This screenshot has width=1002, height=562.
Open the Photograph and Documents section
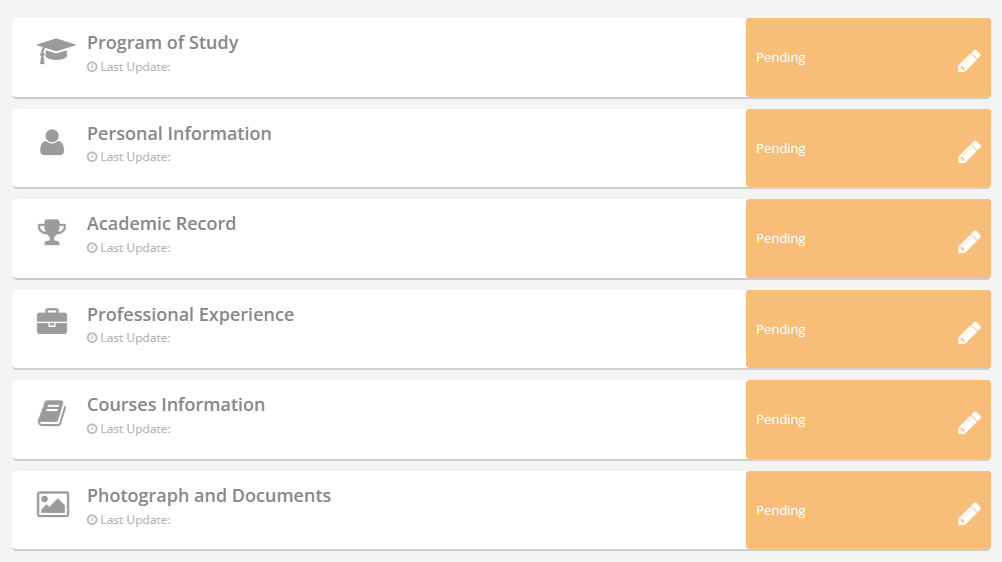point(209,496)
